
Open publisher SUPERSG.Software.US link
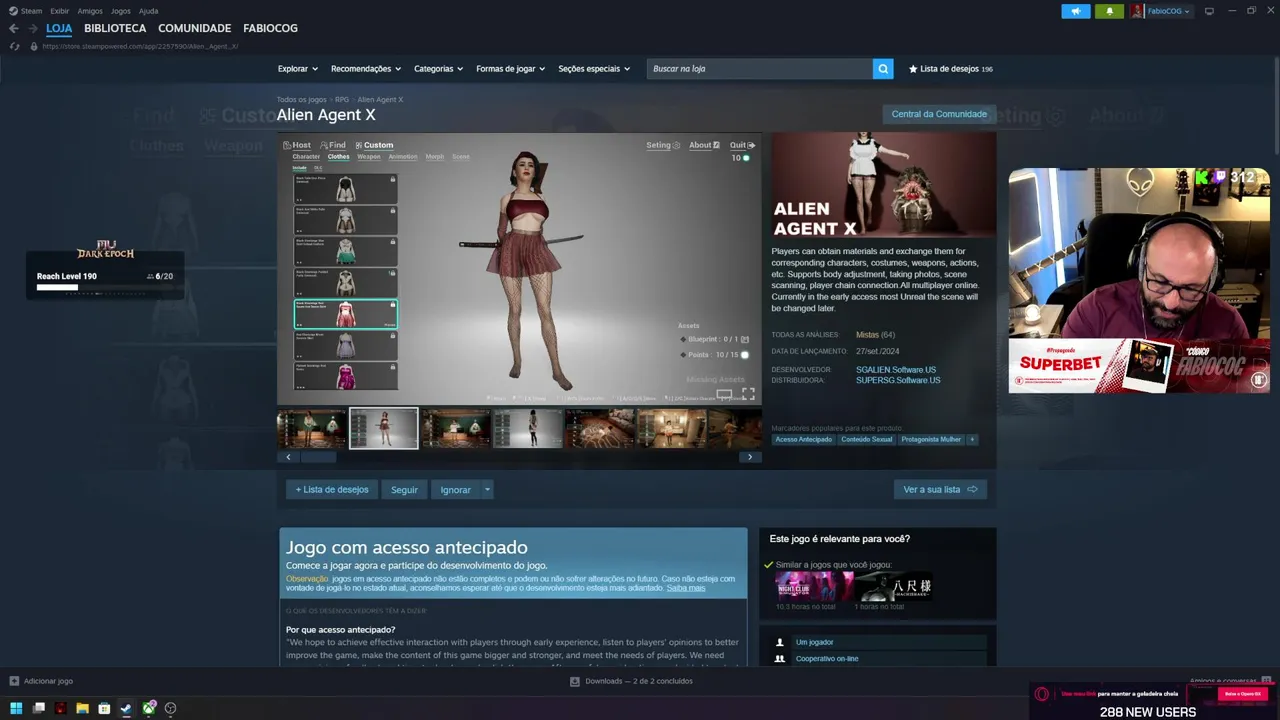click(898, 380)
